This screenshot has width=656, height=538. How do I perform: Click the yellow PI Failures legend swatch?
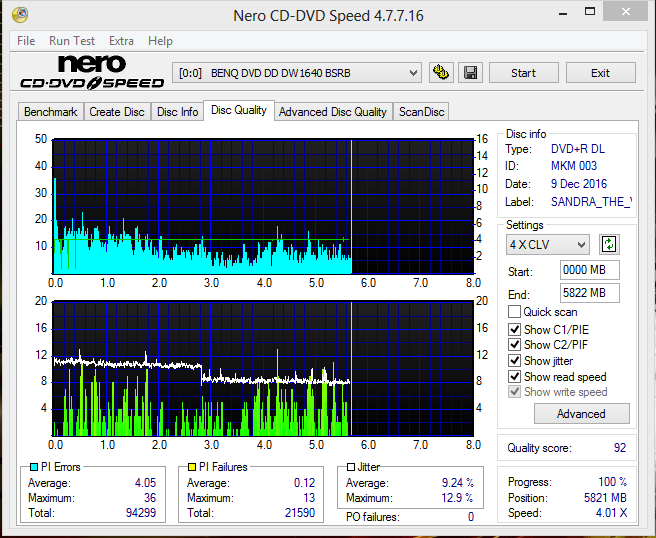click(192, 467)
